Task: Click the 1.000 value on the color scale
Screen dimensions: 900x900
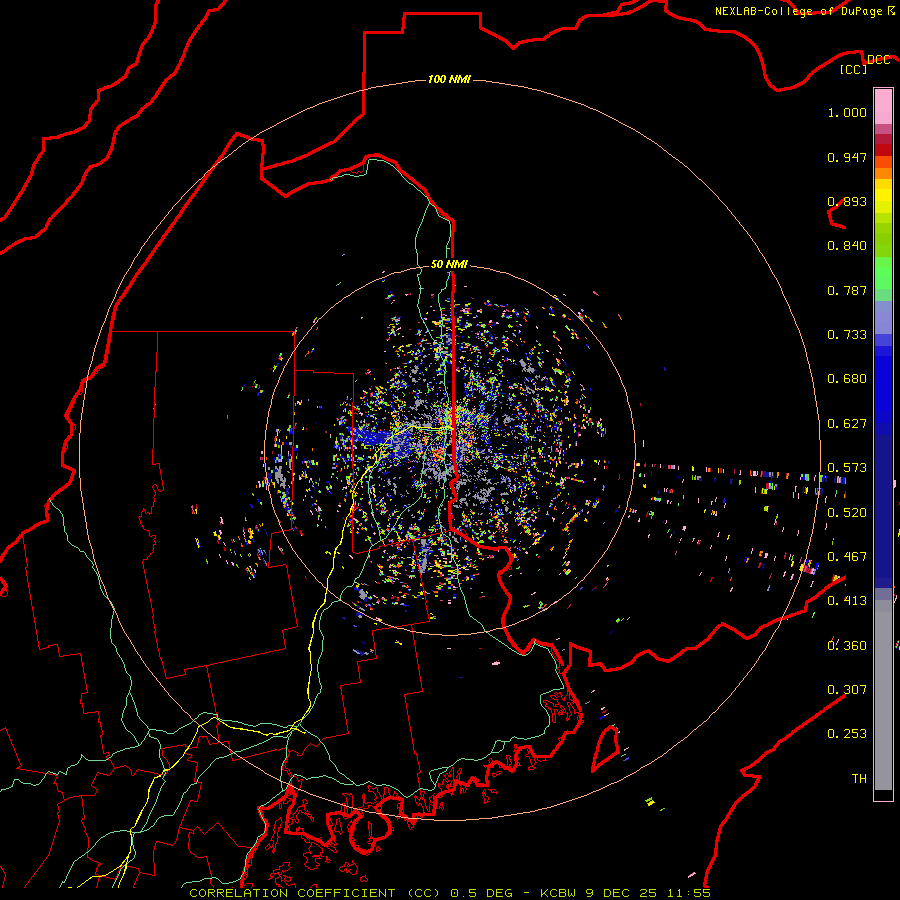Action: click(x=847, y=112)
